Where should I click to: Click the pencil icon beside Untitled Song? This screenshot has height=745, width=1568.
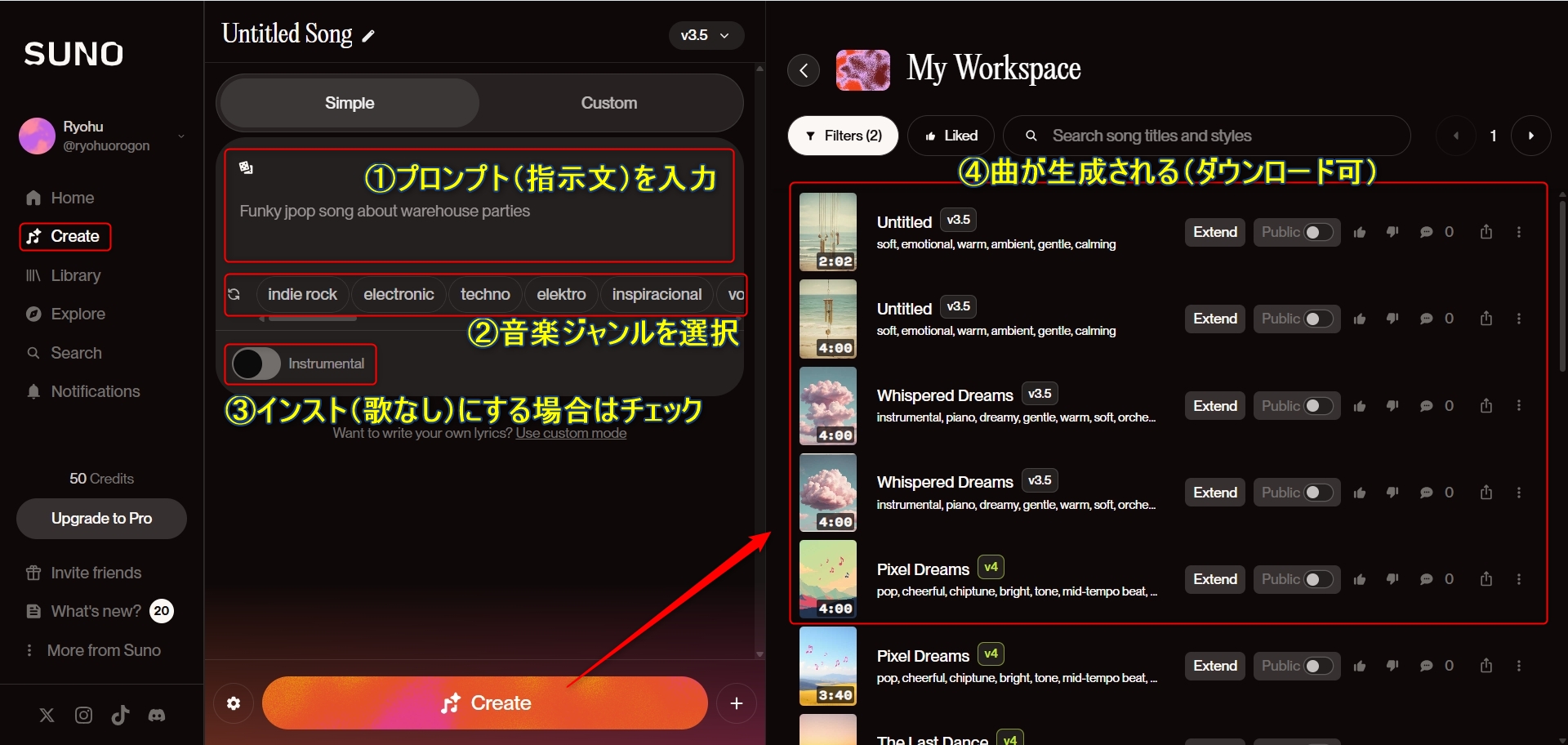(x=368, y=36)
